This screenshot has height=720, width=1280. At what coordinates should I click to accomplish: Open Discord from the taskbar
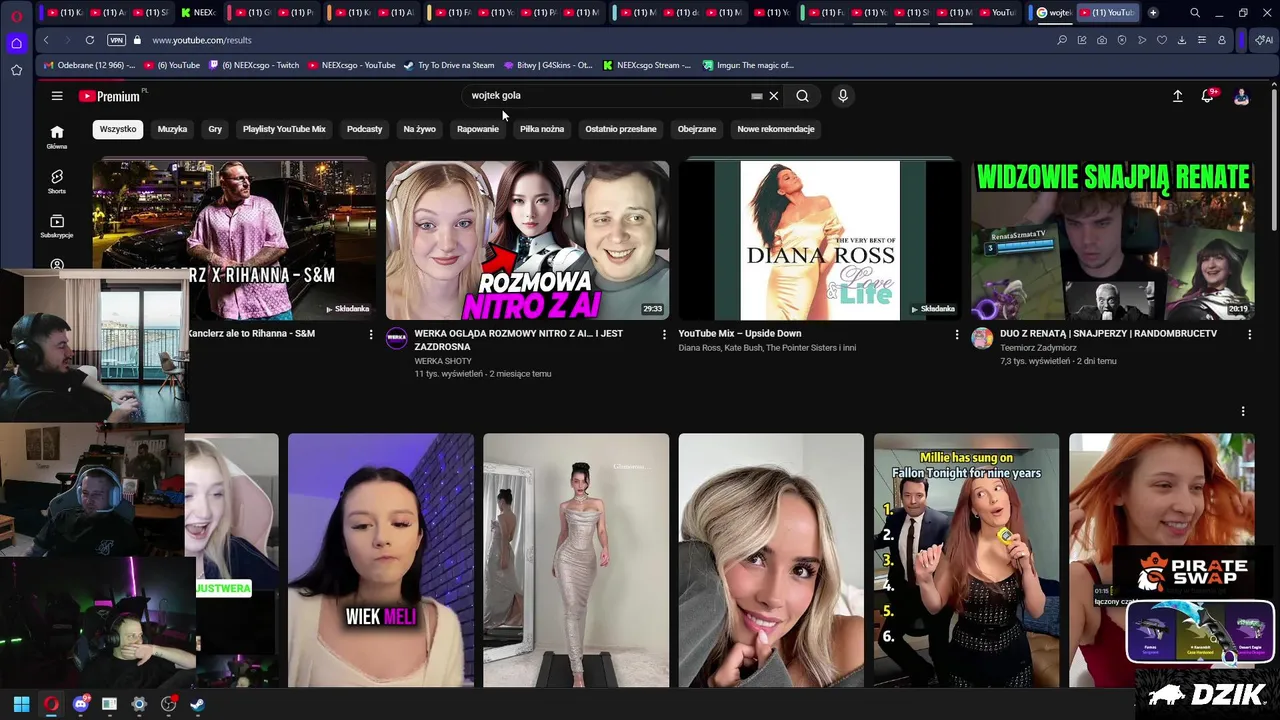click(81, 704)
